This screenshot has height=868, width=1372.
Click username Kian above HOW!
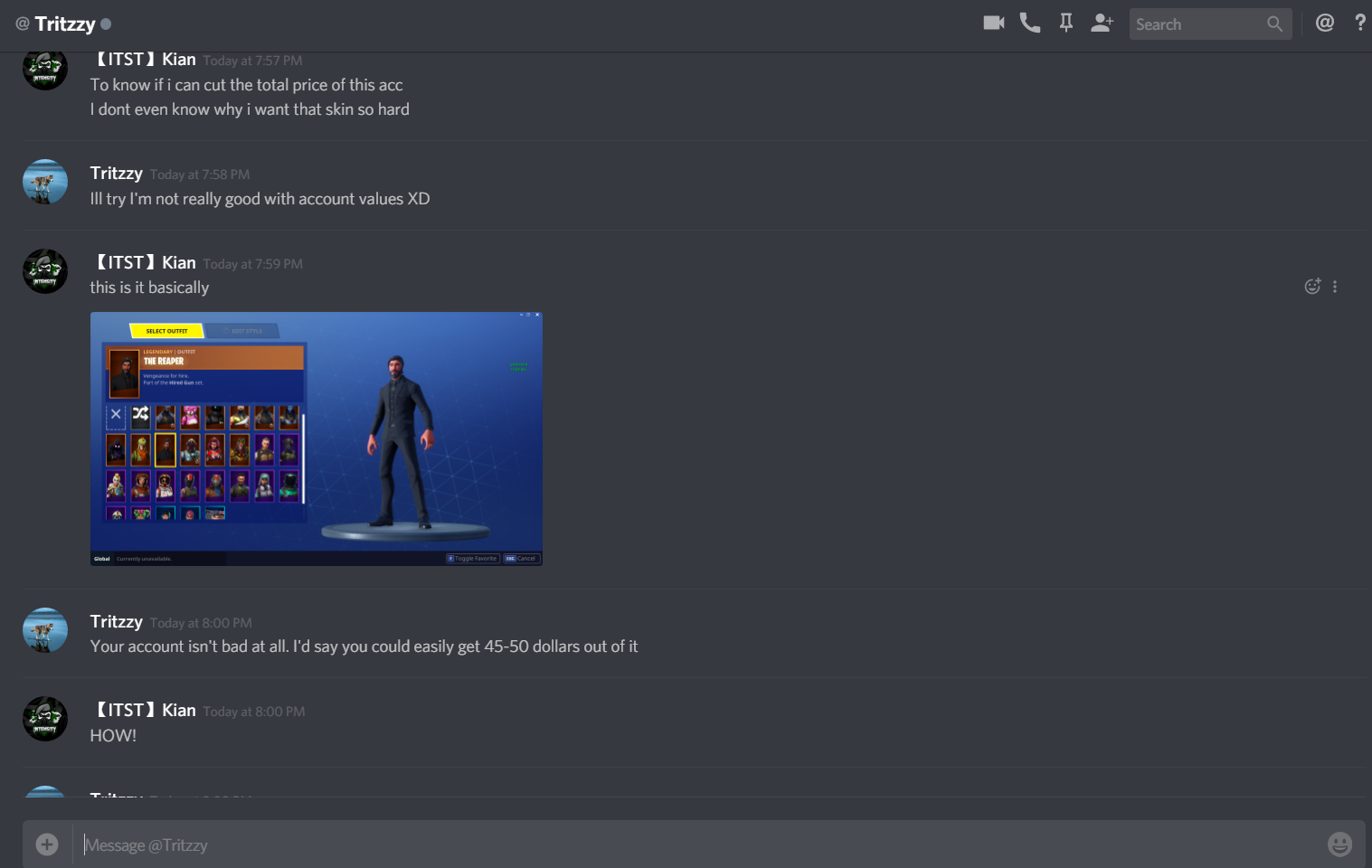[x=146, y=711]
